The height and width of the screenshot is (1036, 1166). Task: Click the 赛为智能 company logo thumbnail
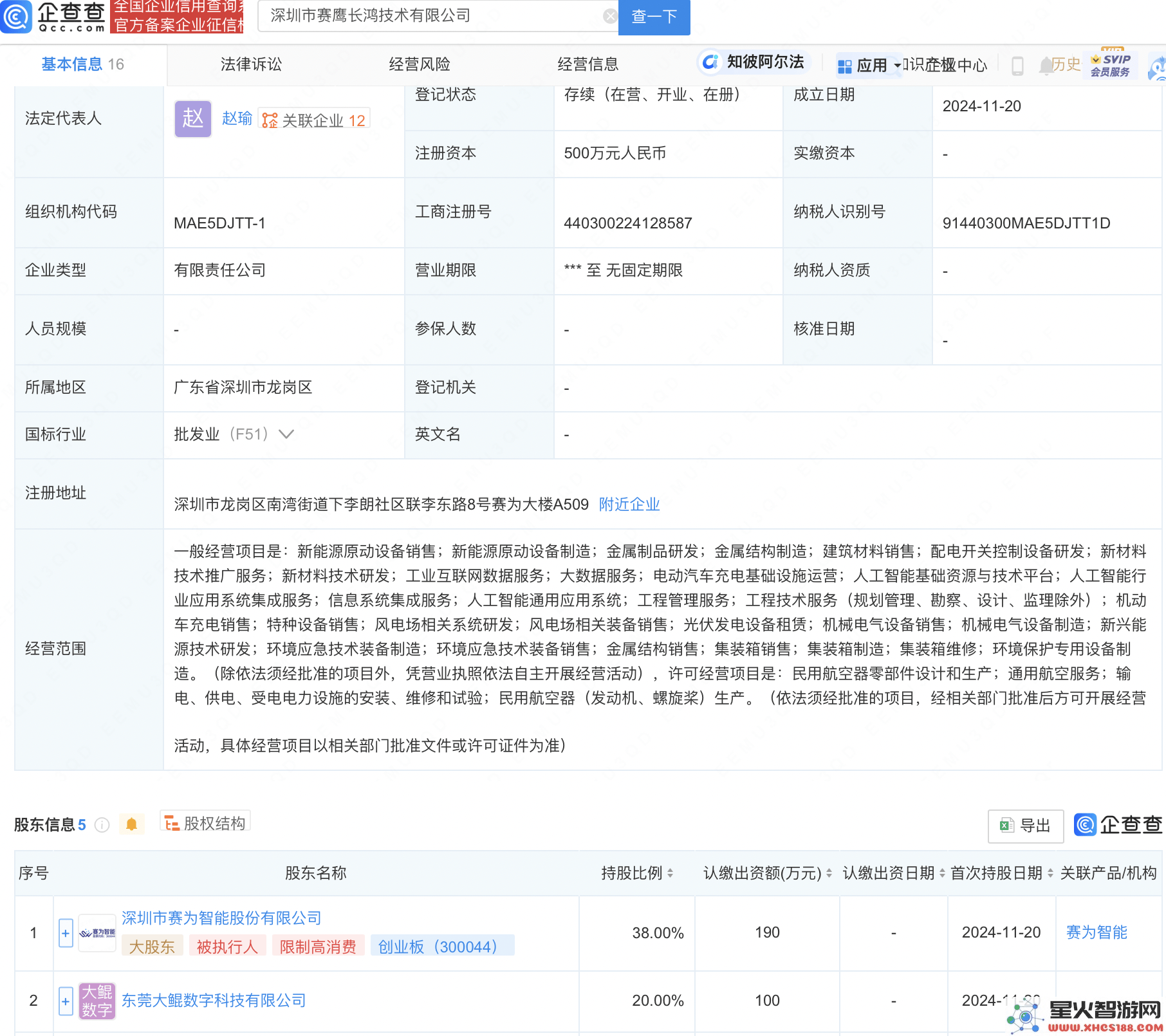(97, 933)
